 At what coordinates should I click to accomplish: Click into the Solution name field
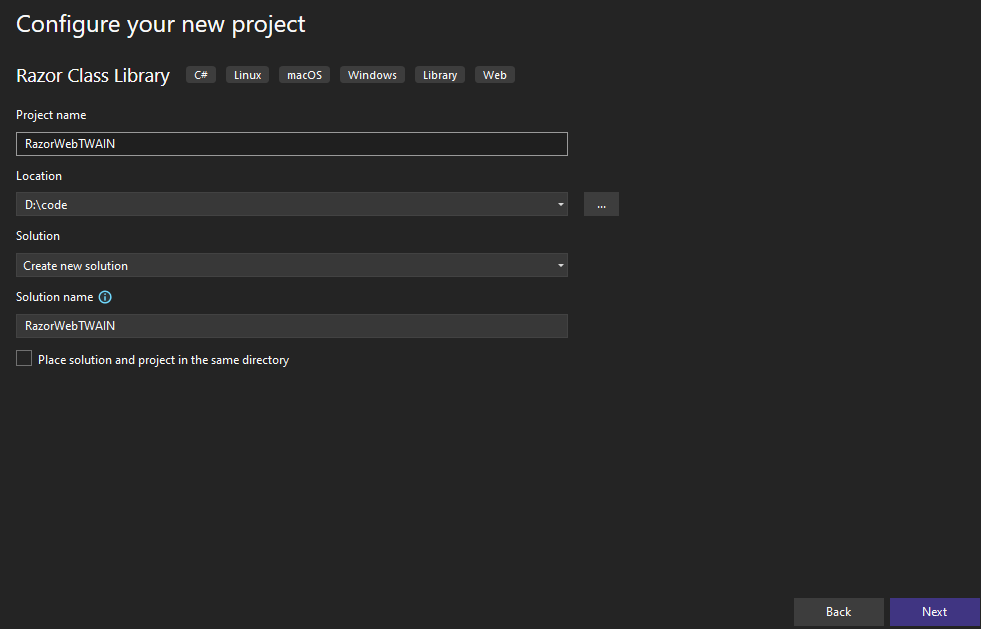[291, 326]
